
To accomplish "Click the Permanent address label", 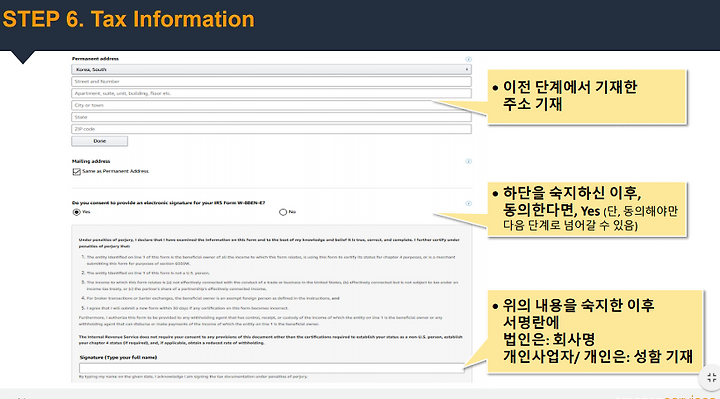I will coord(95,59).
